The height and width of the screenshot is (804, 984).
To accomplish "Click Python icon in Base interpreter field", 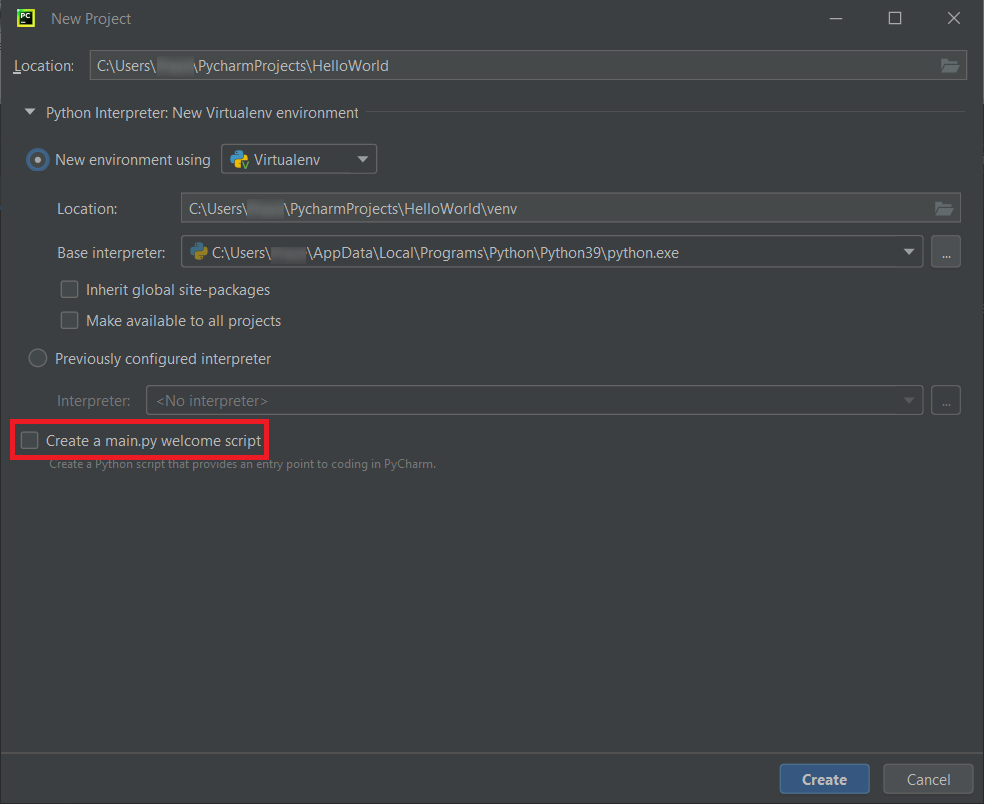I will coord(199,252).
